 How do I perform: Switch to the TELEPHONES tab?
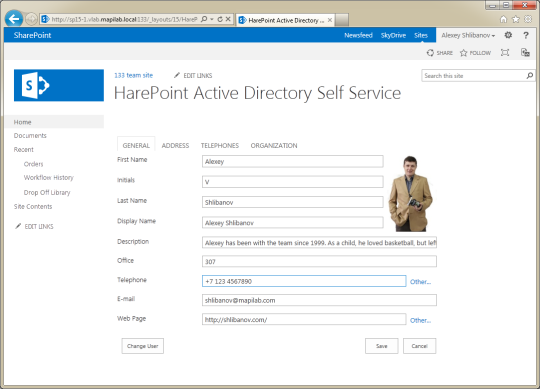(220, 145)
